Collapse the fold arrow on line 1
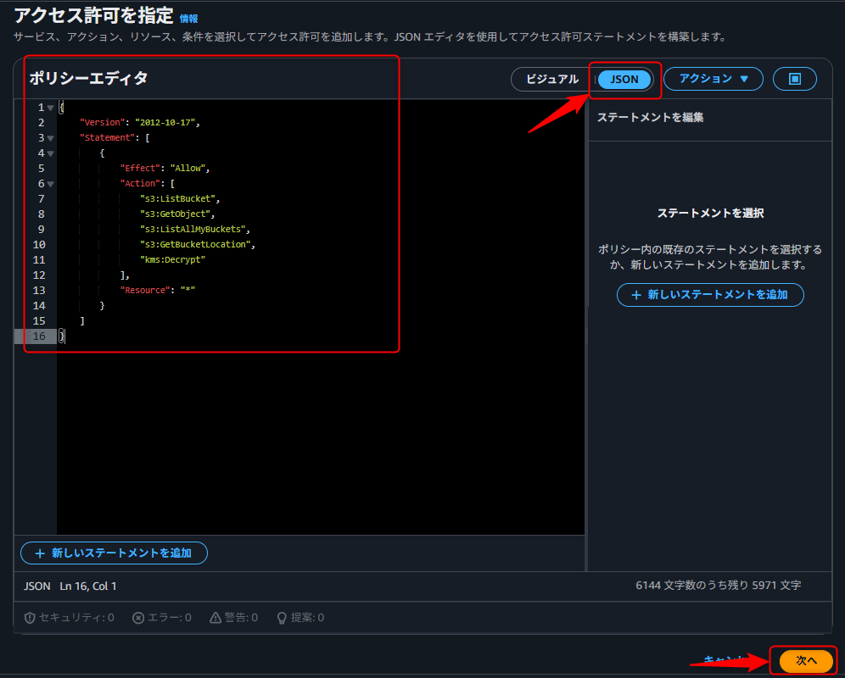The width and height of the screenshot is (845, 678). pyautogui.click(x=51, y=108)
